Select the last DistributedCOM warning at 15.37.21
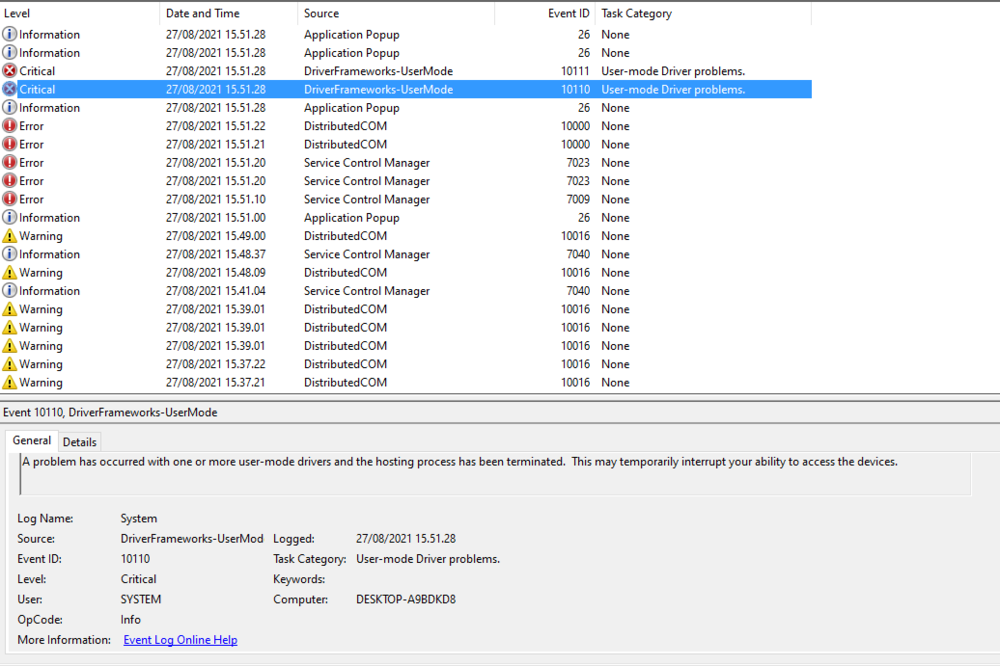Screen dimensions: 1000x666 pyautogui.click(x=345, y=382)
